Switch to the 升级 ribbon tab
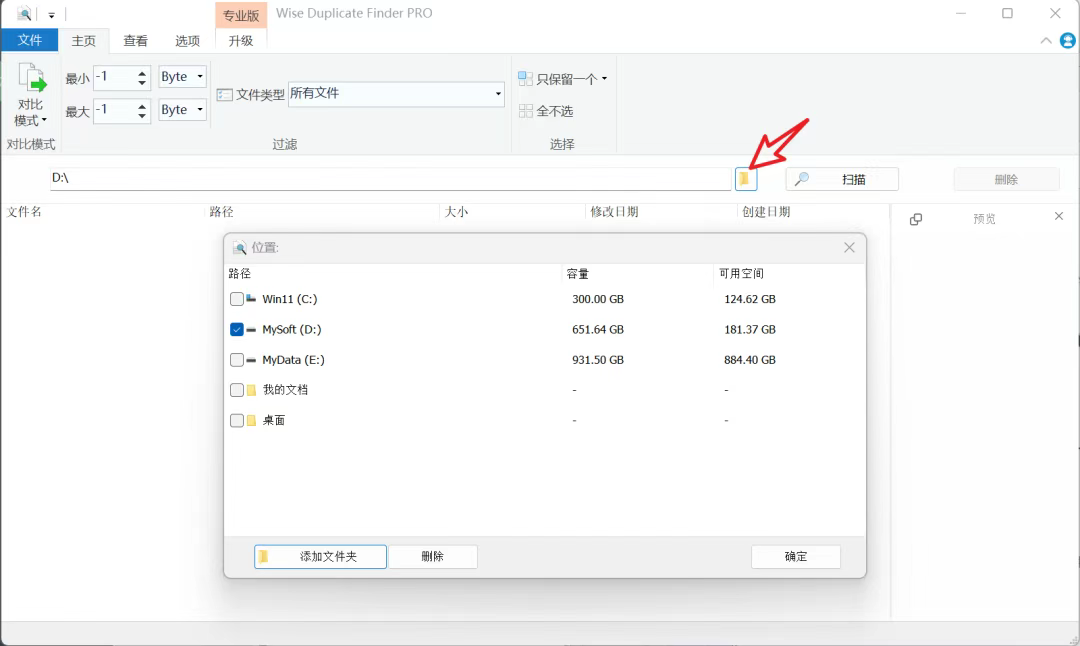The image size is (1080, 646). click(241, 41)
